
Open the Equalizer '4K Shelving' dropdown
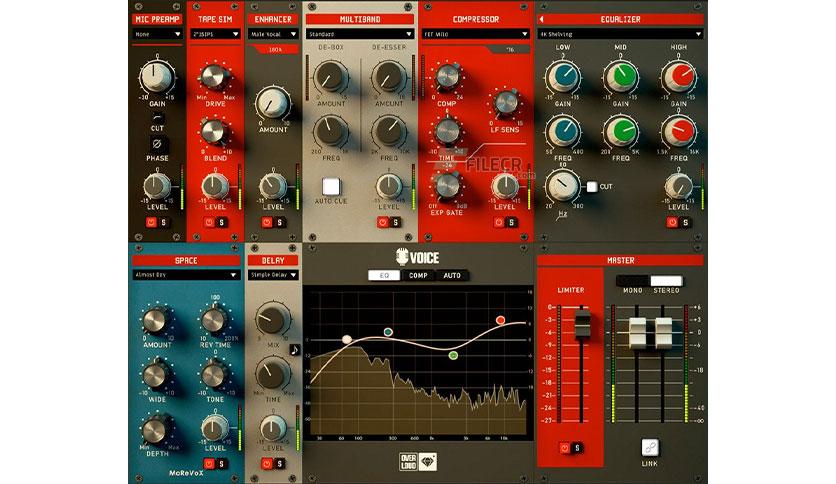(x=620, y=34)
